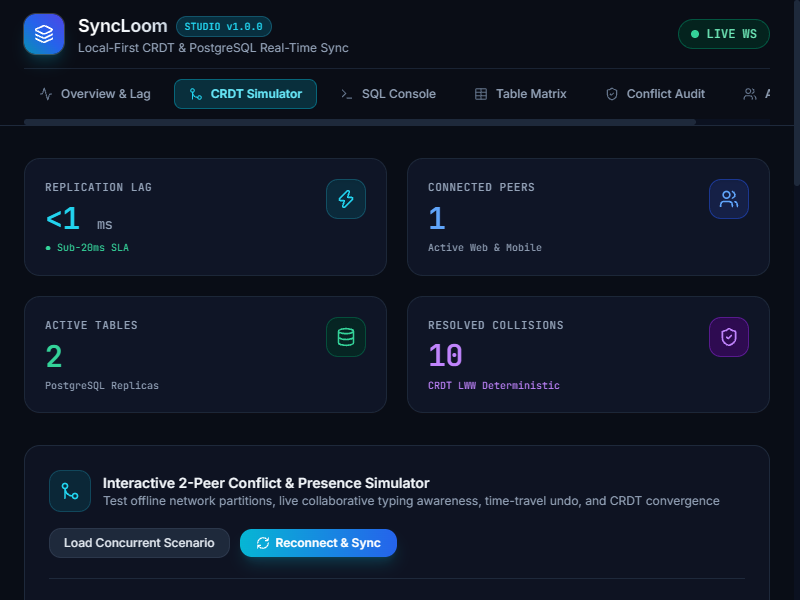This screenshot has width=800, height=600.
Task: Click the horizontal tab bar scrollbar
Action: tap(360, 122)
